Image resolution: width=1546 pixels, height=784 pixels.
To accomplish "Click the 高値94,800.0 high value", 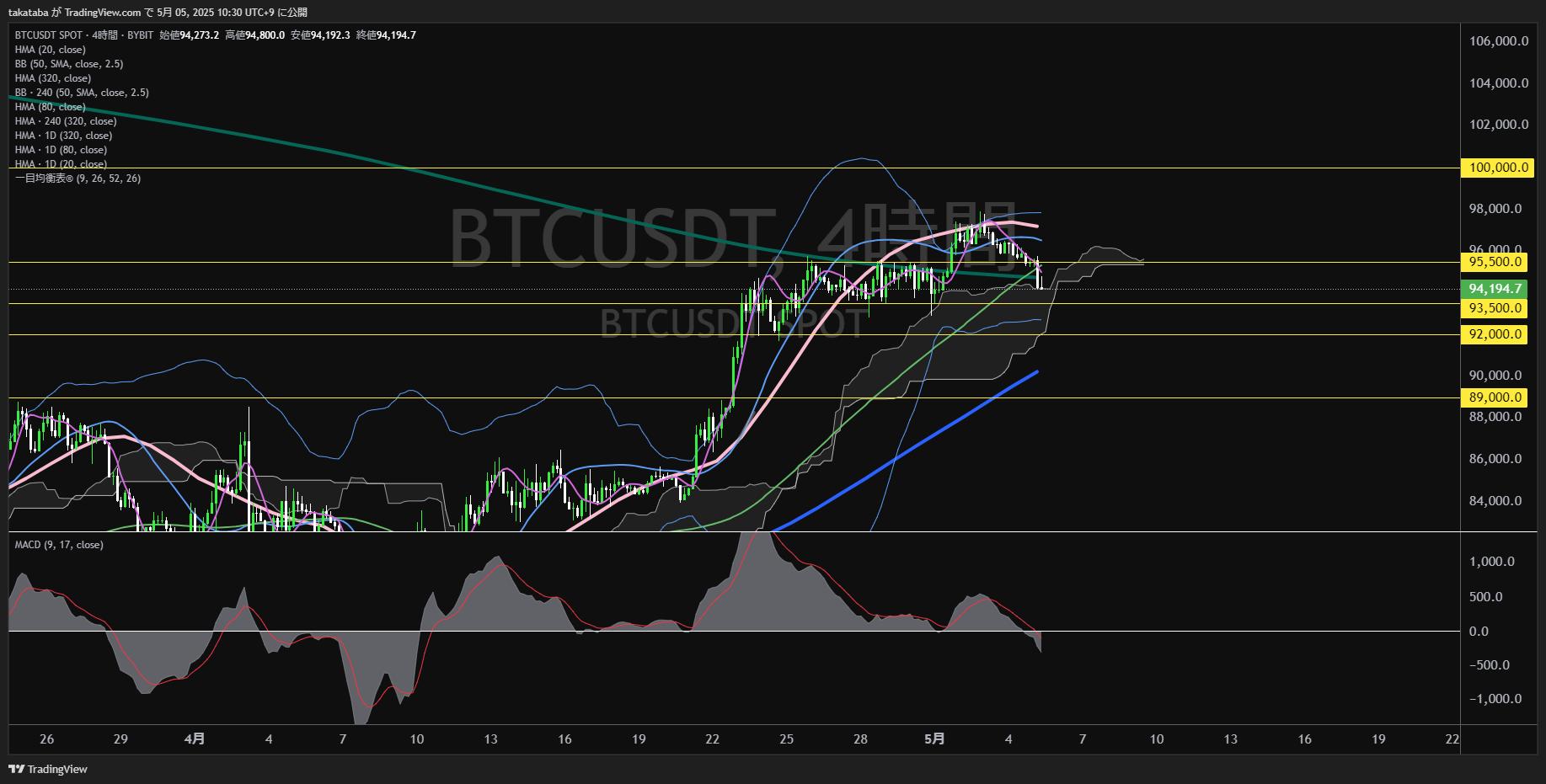I will coord(255,35).
